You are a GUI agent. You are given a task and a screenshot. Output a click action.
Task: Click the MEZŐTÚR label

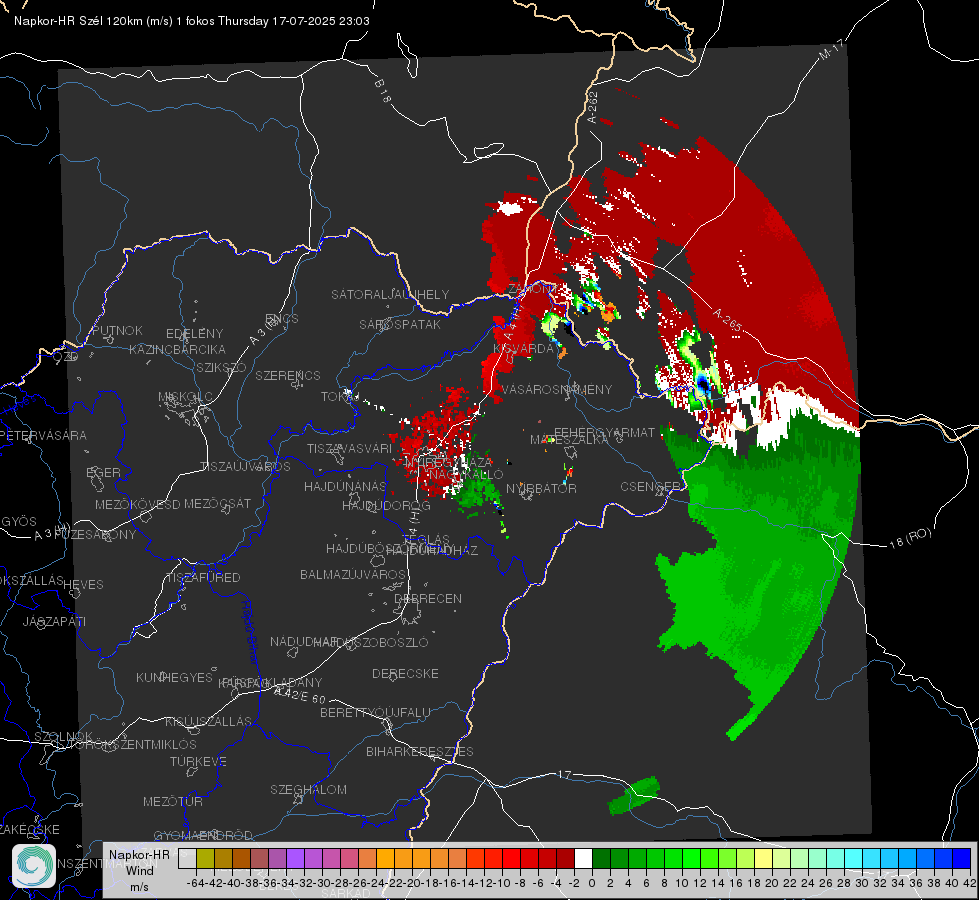point(173,801)
